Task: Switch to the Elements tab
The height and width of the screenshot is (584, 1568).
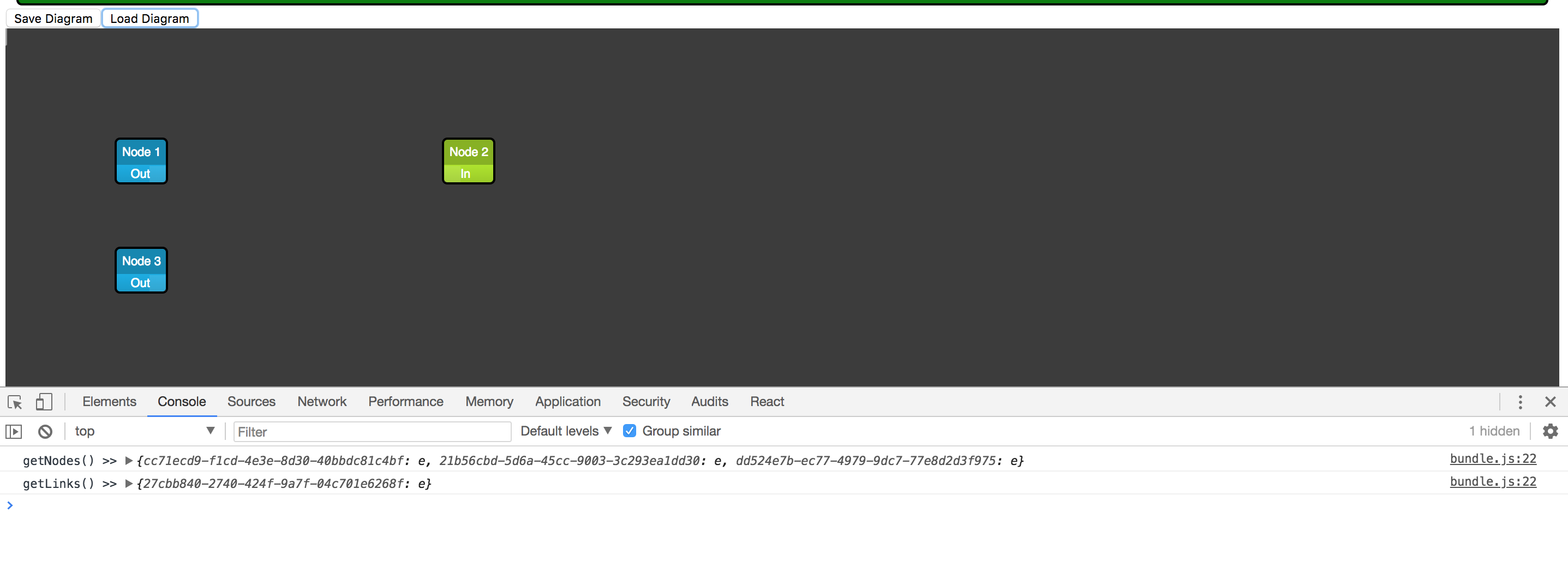Action: point(109,402)
